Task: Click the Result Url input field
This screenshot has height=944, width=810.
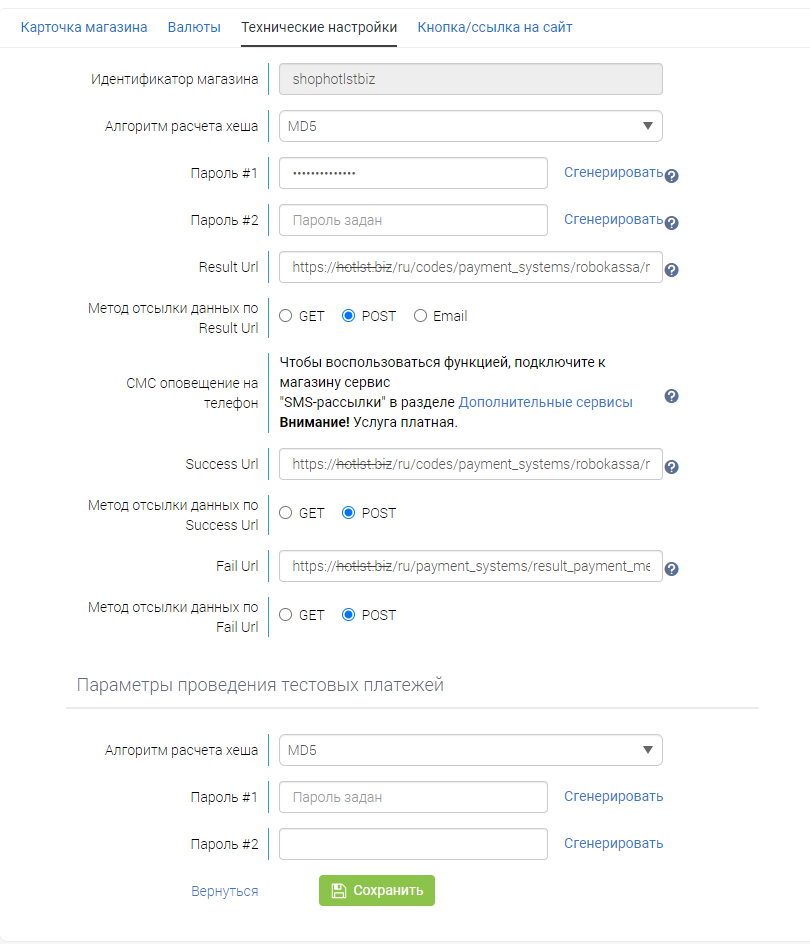Action: (470, 267)
